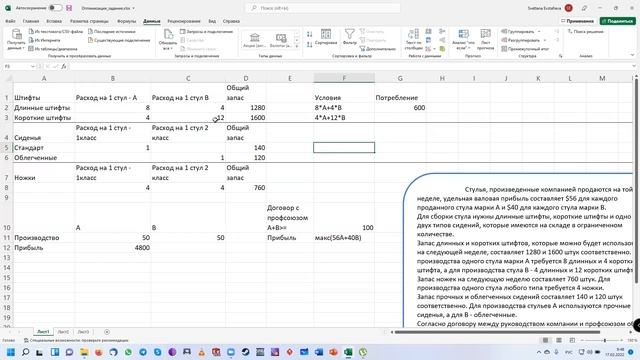640x360 pixels.
Task: Open the file name dropdown in title bar
Action: [133, 8]
